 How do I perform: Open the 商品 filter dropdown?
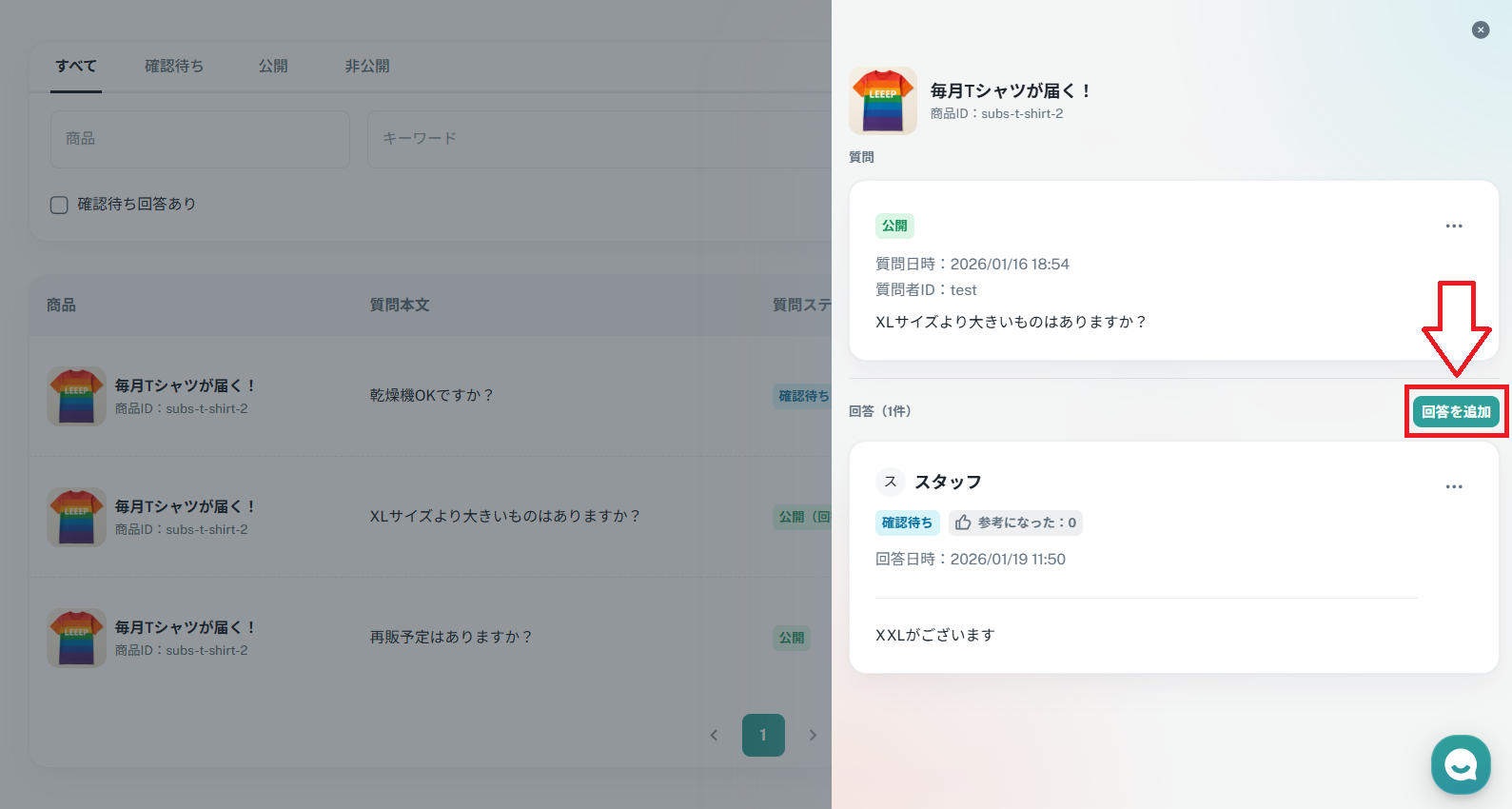coord(200,139)
